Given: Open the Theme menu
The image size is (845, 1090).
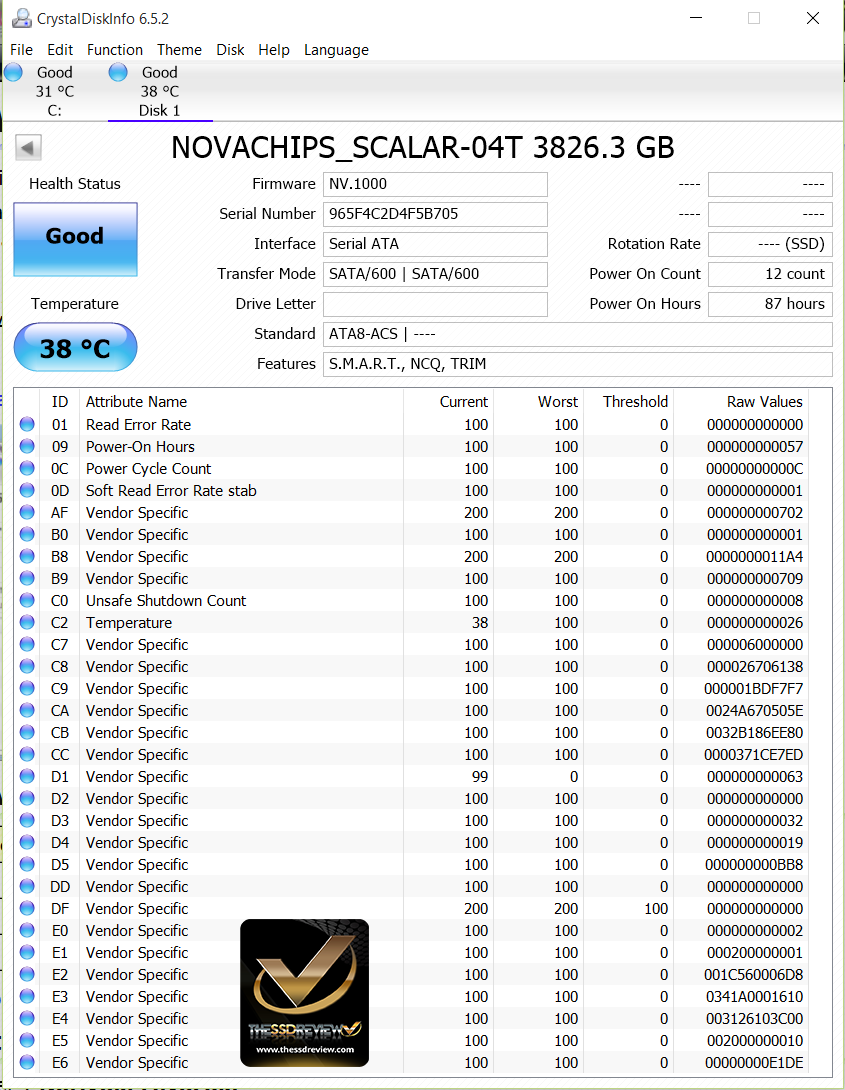Looking at the screenshot, I should 179,50.
